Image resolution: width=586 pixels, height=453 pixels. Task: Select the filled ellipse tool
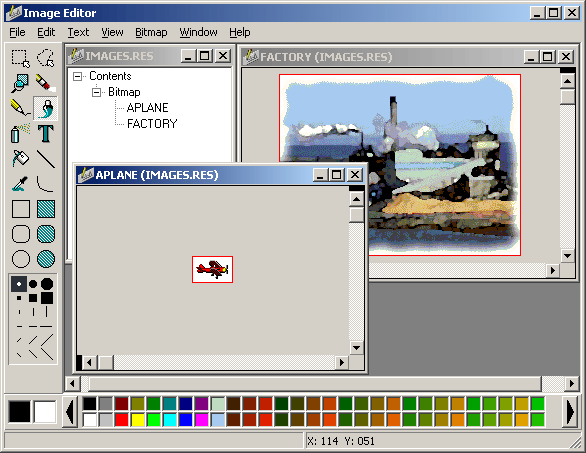click(46, 259)
